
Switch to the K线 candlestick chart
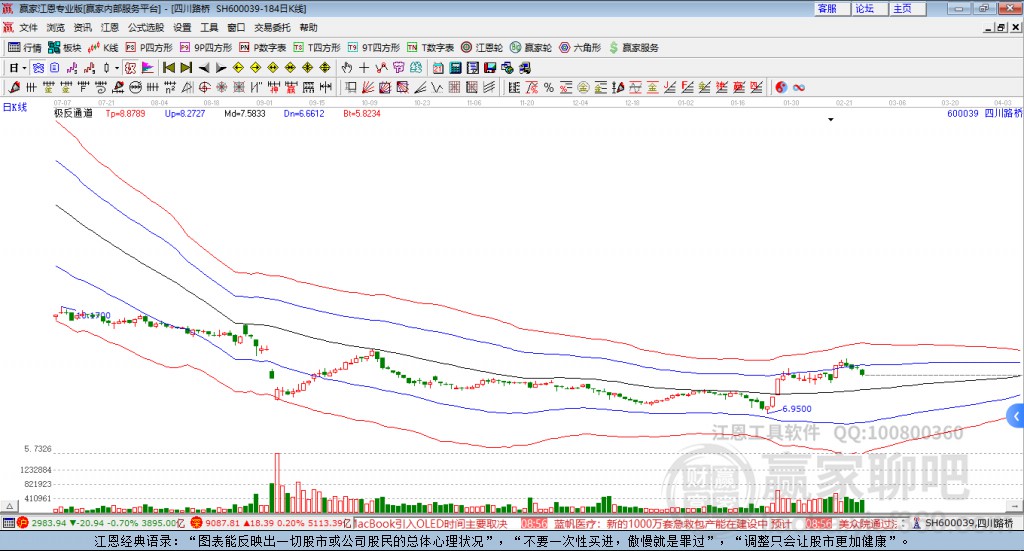pyautogui.click(x=104, y=47)
